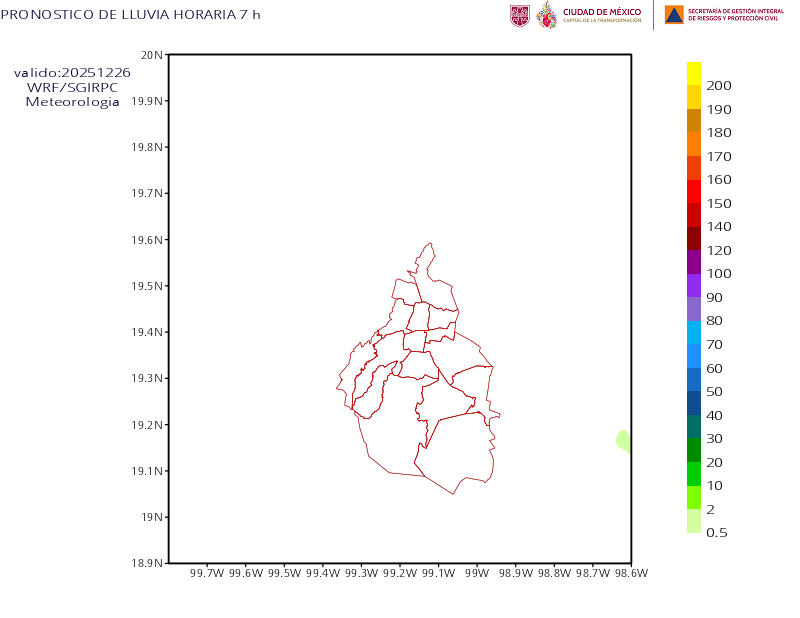Click the Meteorologia label

(72, 102)
